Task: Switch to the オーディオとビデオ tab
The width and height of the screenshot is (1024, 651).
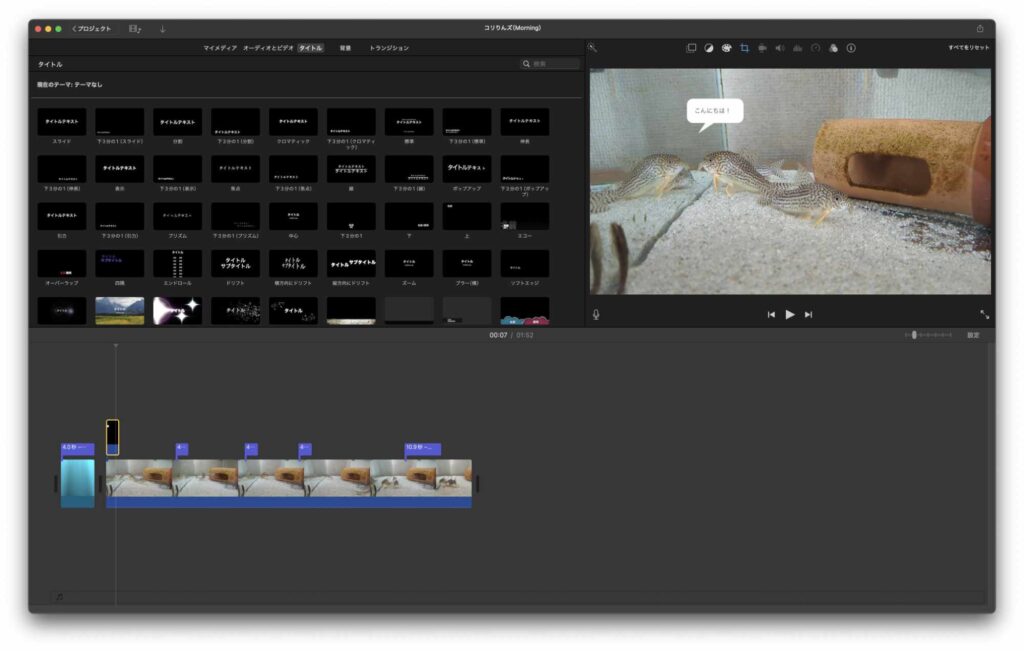Action: (268, 48)
